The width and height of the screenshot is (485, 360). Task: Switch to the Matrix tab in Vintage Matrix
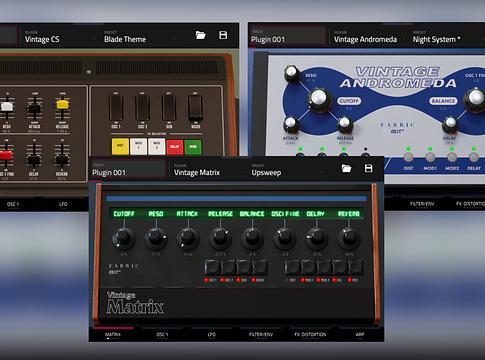tap(113, 334)
